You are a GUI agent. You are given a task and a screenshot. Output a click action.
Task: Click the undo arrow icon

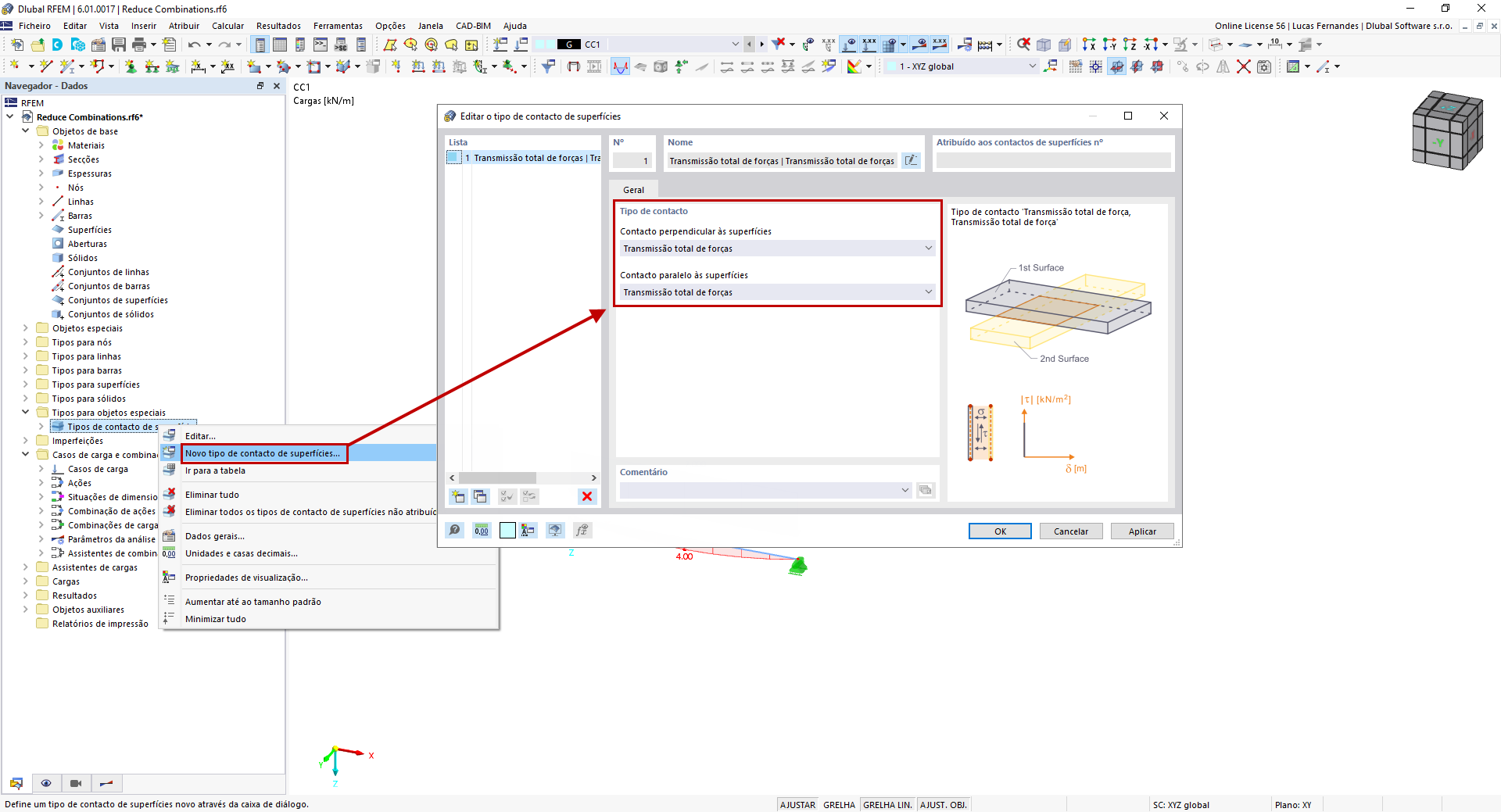(195, 45)
